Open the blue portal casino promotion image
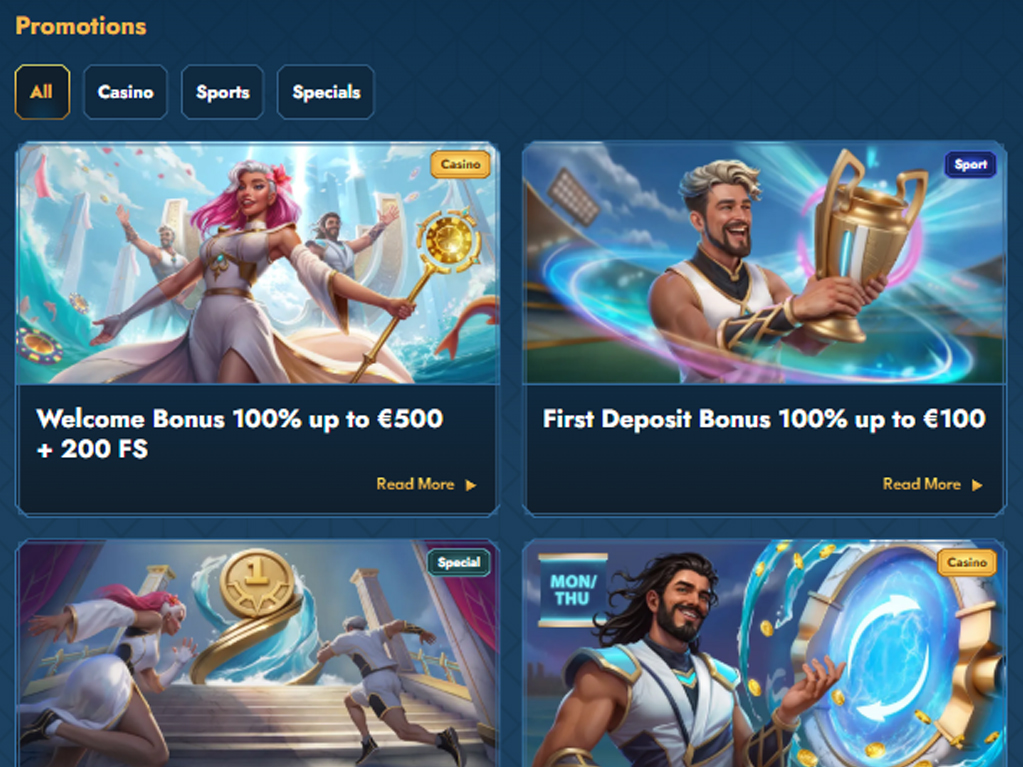Viewport: 1023px width, 767px height. point(764,654)
